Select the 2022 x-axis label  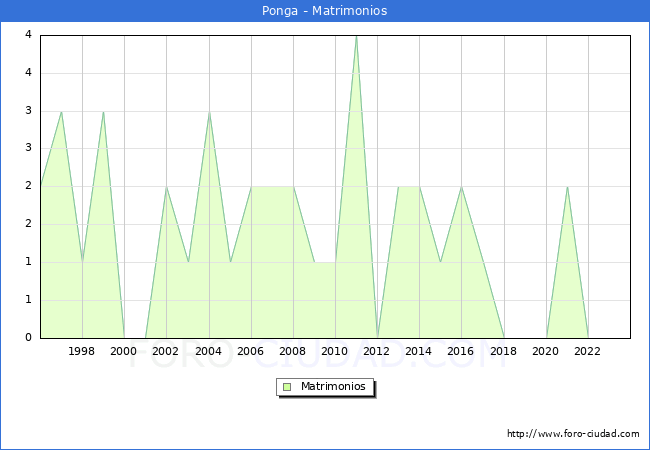tap(588, 351)
